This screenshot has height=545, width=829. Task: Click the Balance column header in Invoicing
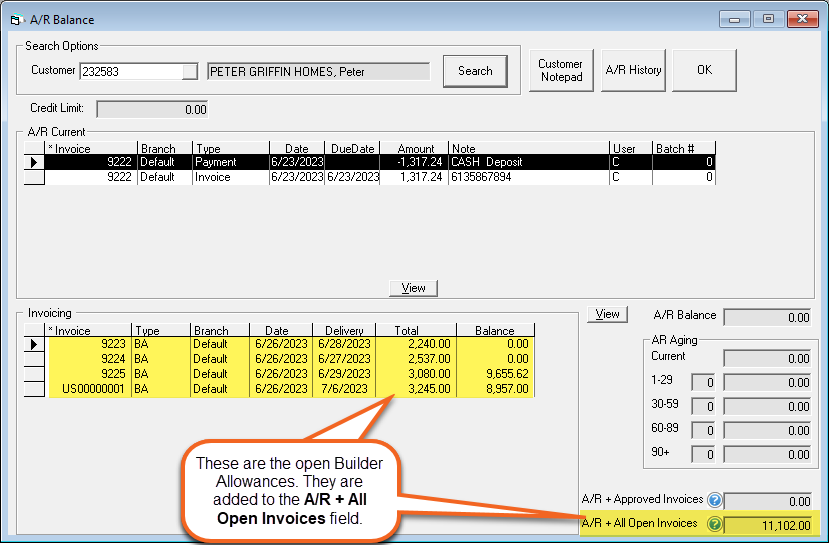tap(495, 330)
